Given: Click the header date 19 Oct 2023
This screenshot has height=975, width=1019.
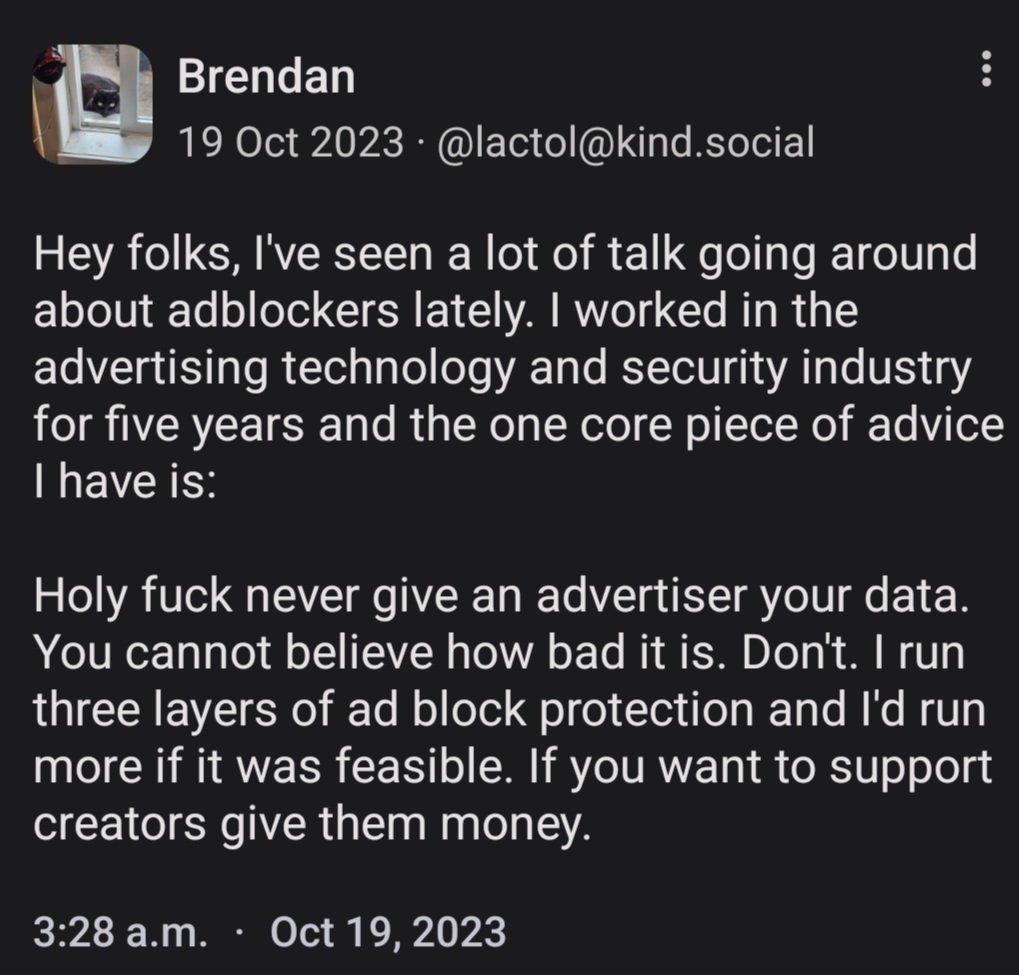Looking at the screenshot, I should point(289,144).
